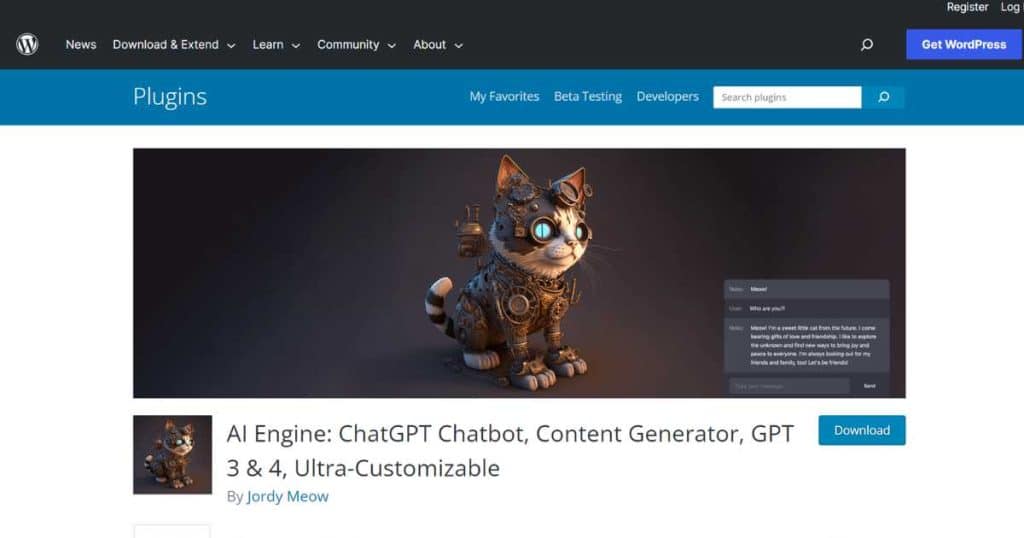1024x538 pixels.
Task: Go to My Favorites
Action: point(504,97)
